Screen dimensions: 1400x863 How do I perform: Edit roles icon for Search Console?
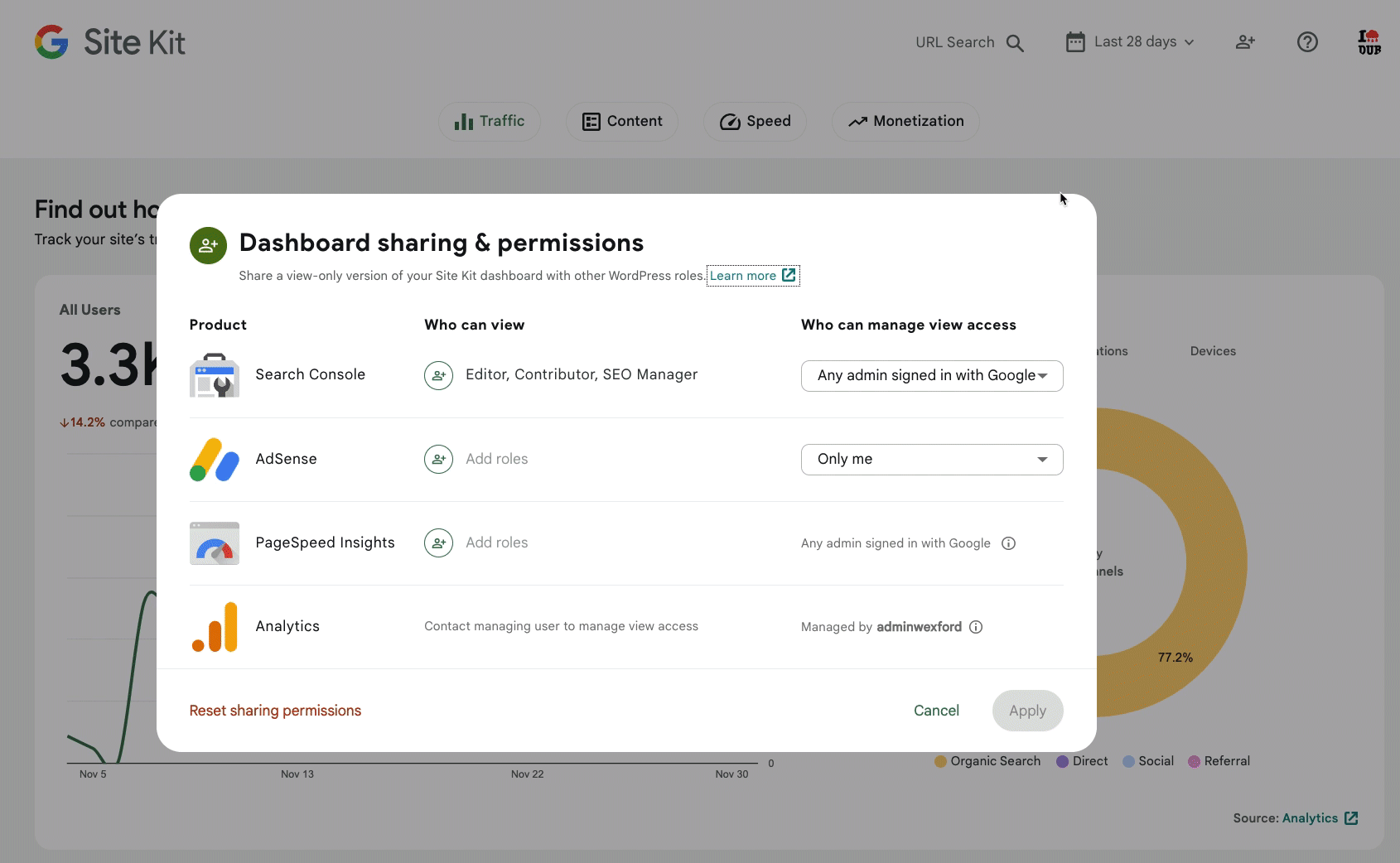tap(438, 375)
